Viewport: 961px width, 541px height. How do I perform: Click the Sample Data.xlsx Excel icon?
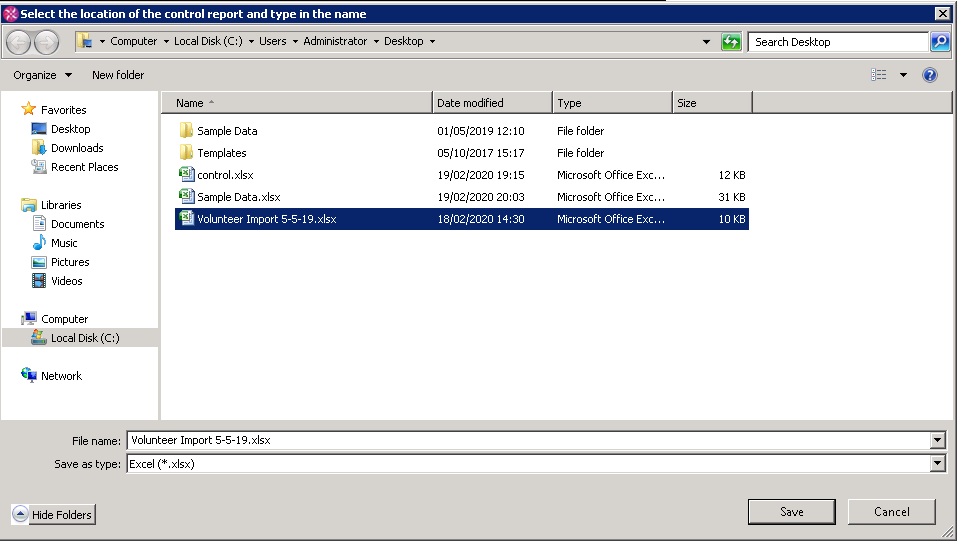tap(186, 197)
